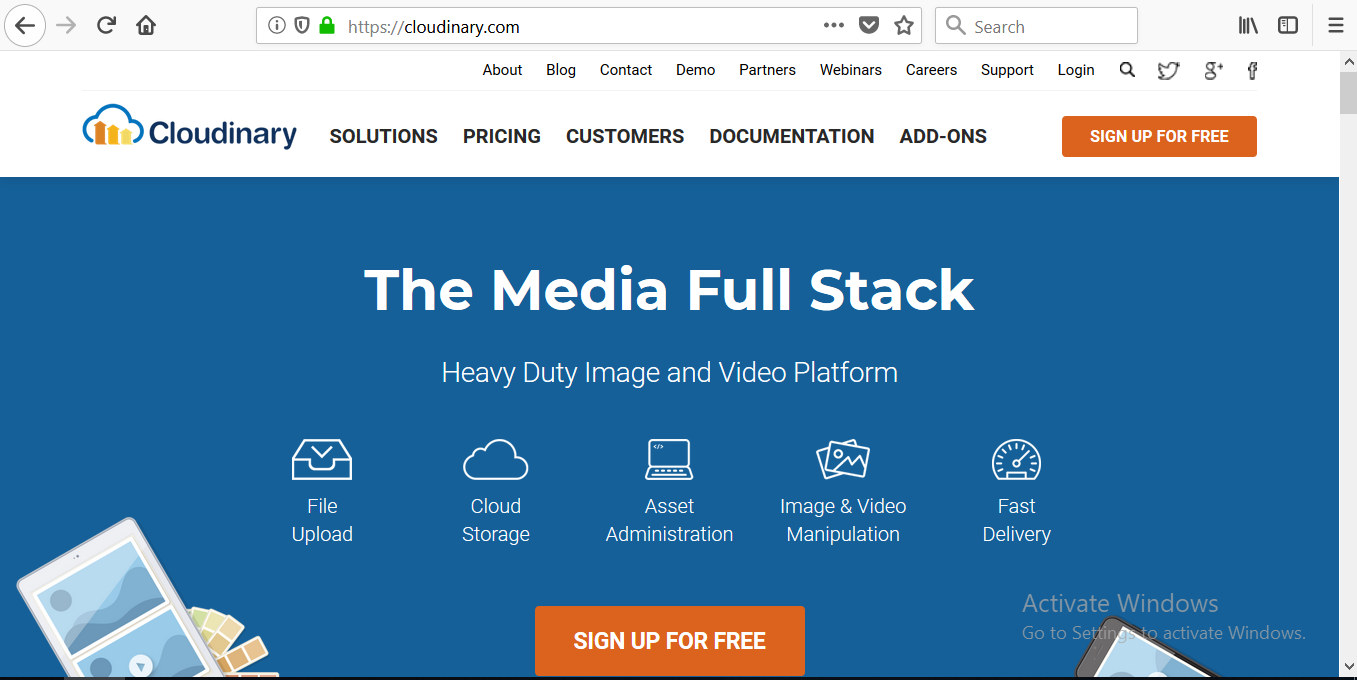
Task: Open the Library bookmarks icon
Action: pos(1248,26)
